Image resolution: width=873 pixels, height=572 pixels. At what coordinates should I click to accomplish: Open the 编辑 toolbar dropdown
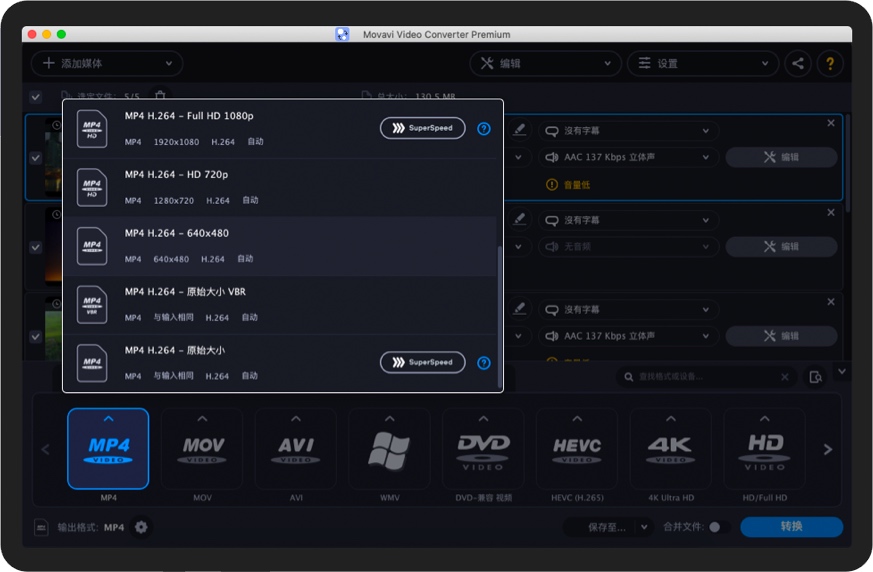[545, 63]
